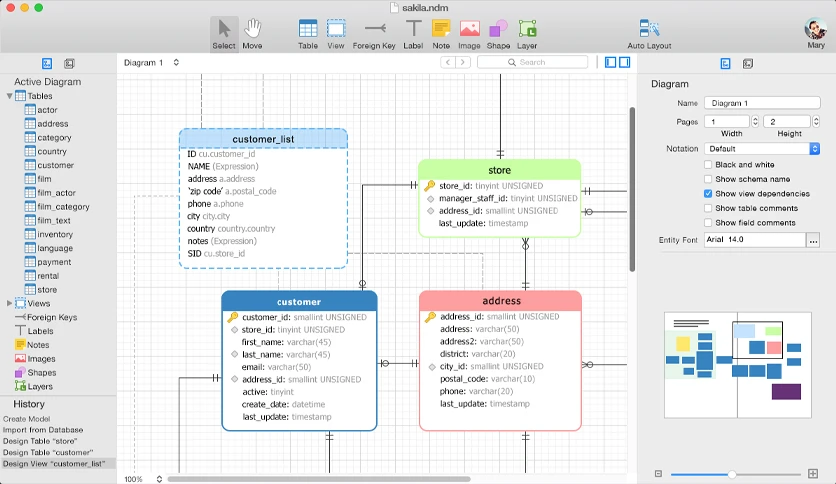Viewport: 836px width, 484px height.
Task: Uncheck Show view dependencies
Action: coord(708,193)
